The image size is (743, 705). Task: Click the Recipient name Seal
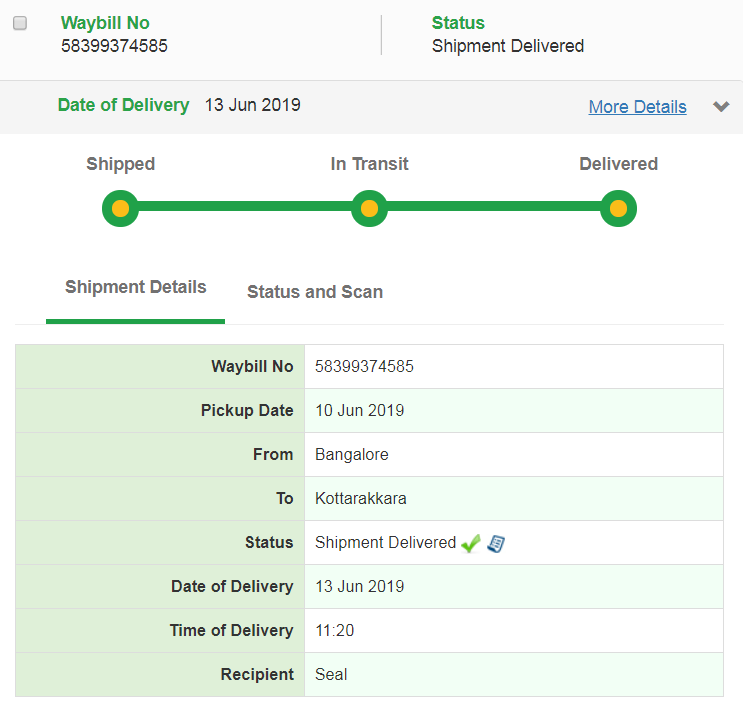[331, 675]
